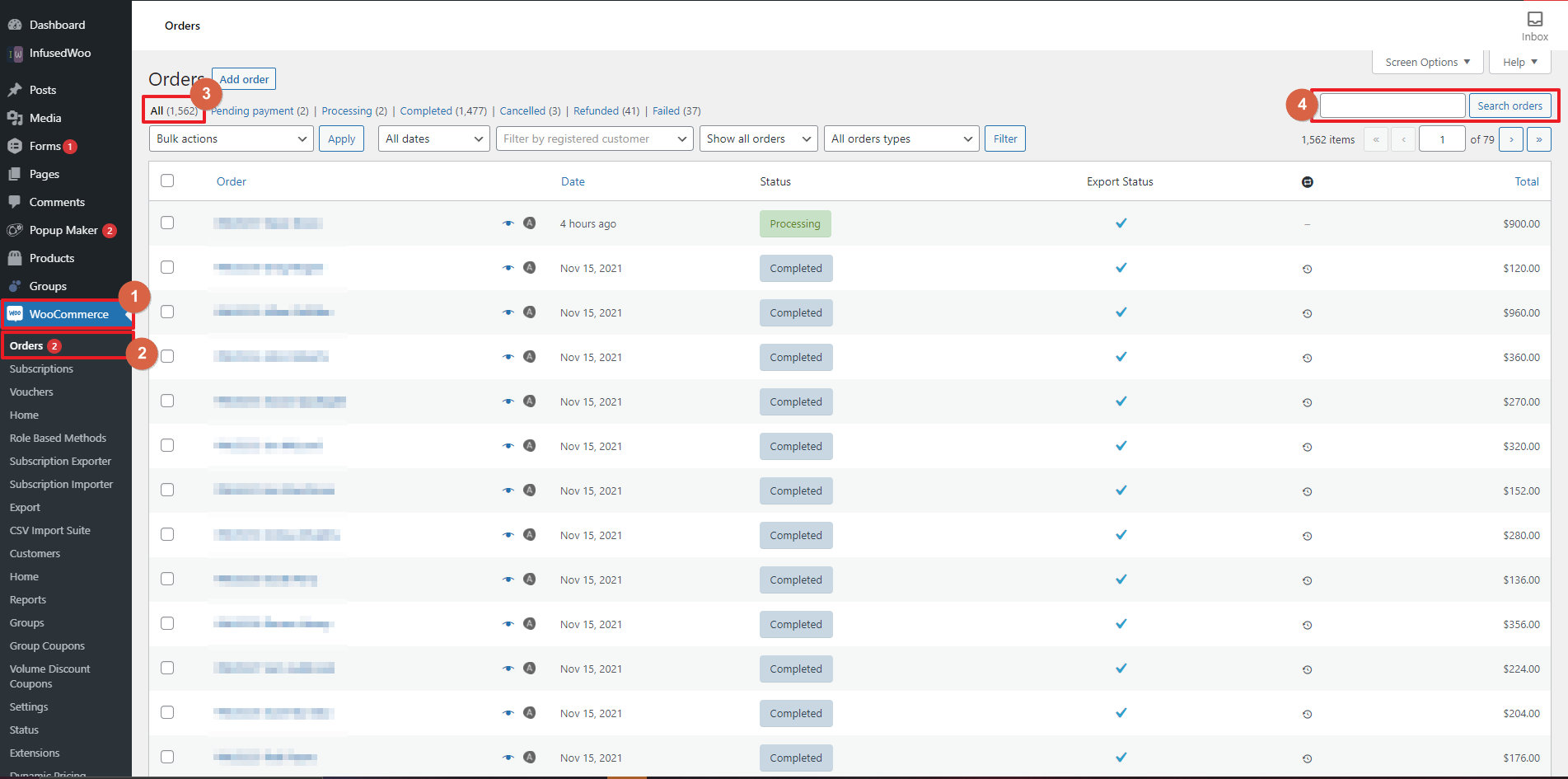
Task: Filter by Cancelled (3) status
Action: pyautogui.click(x=530, y=110)
